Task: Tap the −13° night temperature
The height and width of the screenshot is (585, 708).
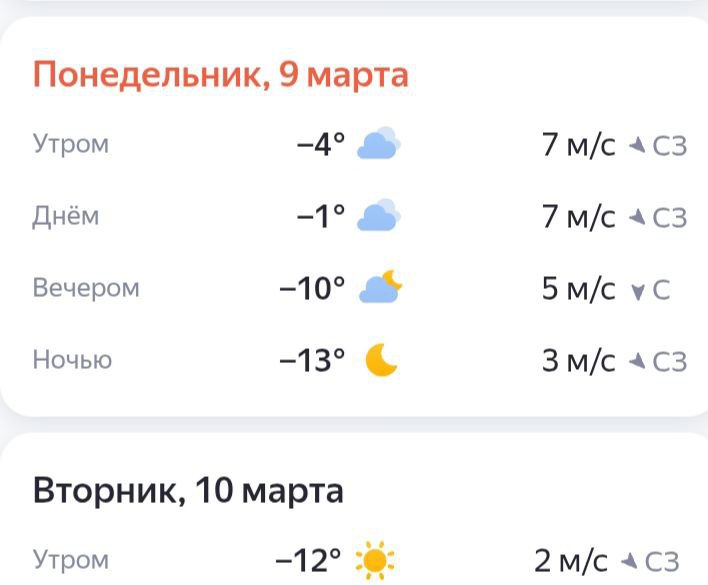Action: (312, 360)
